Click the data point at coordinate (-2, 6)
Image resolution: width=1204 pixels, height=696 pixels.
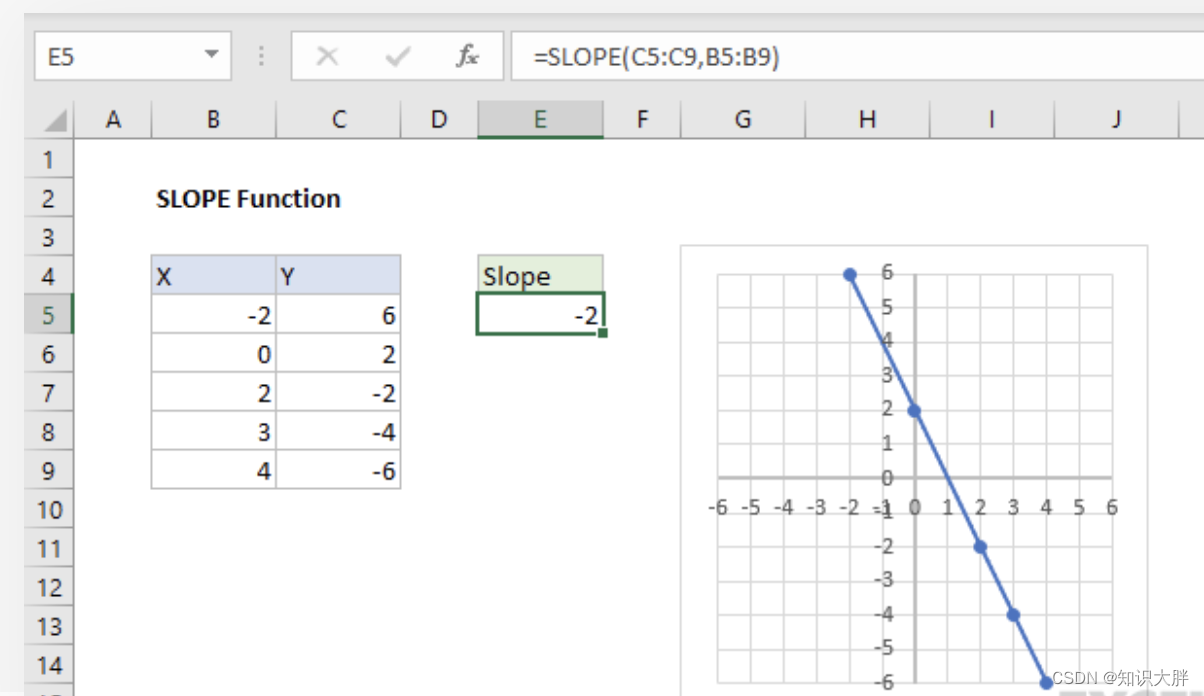(x=849, y=274)
